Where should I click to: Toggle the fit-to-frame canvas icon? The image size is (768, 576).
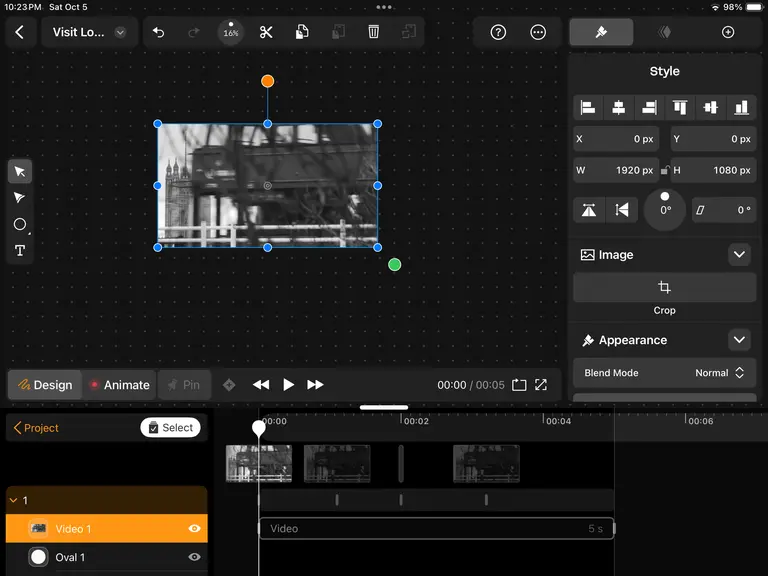pyautogui.click(x=519, y=385)
